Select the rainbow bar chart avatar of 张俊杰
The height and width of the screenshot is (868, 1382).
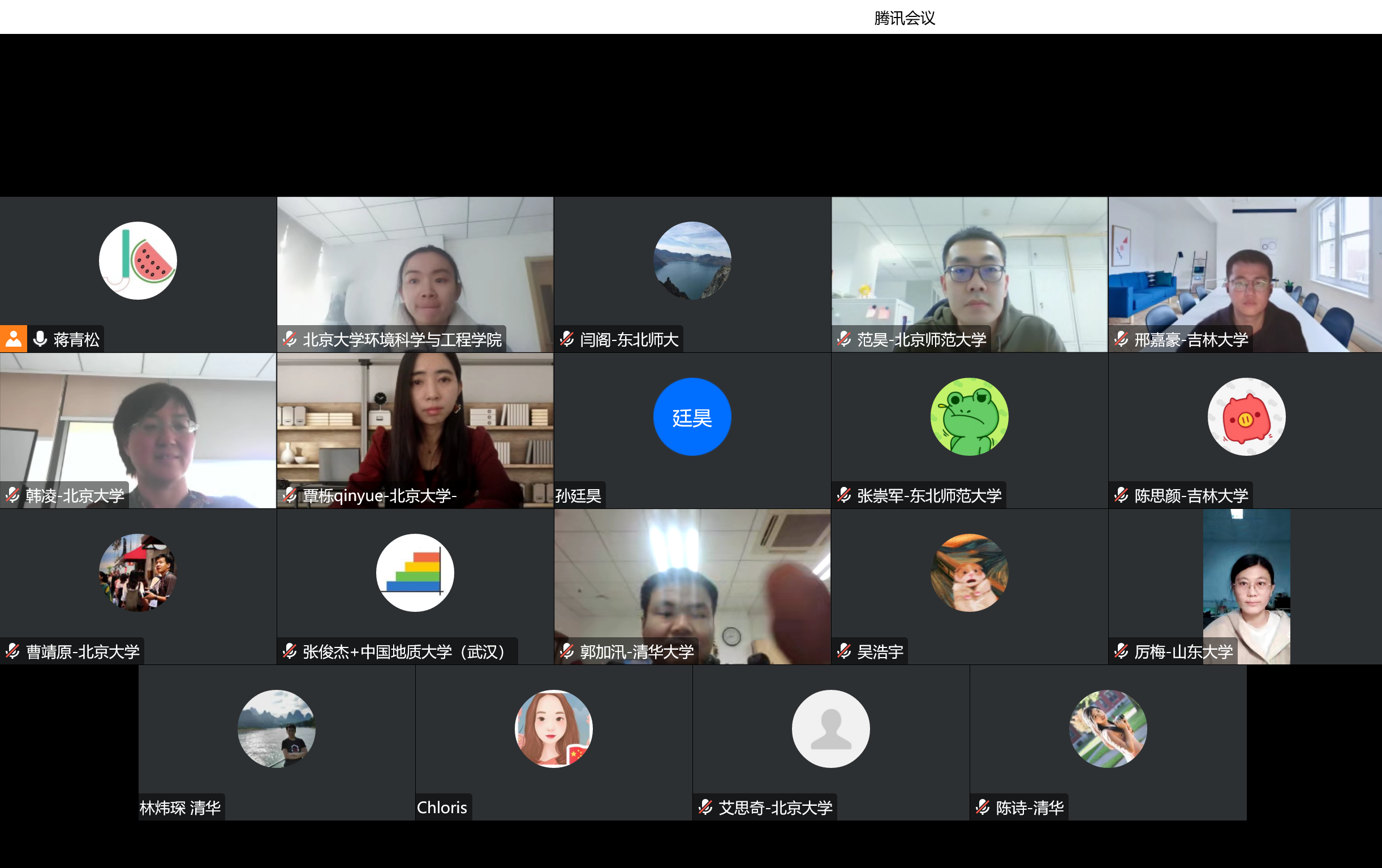[x=415, y=573]
